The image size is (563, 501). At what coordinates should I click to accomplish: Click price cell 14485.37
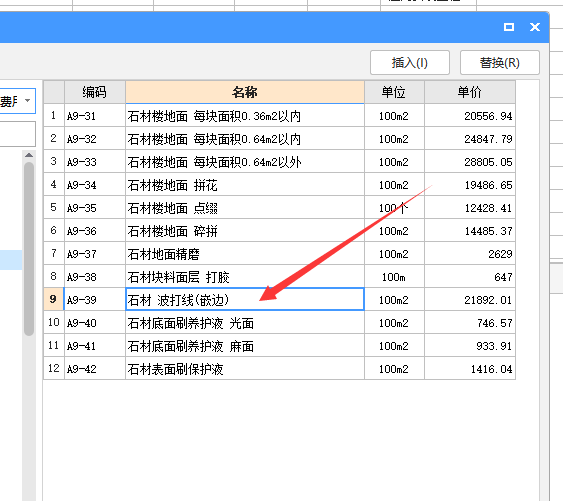(x=470, y=231)
